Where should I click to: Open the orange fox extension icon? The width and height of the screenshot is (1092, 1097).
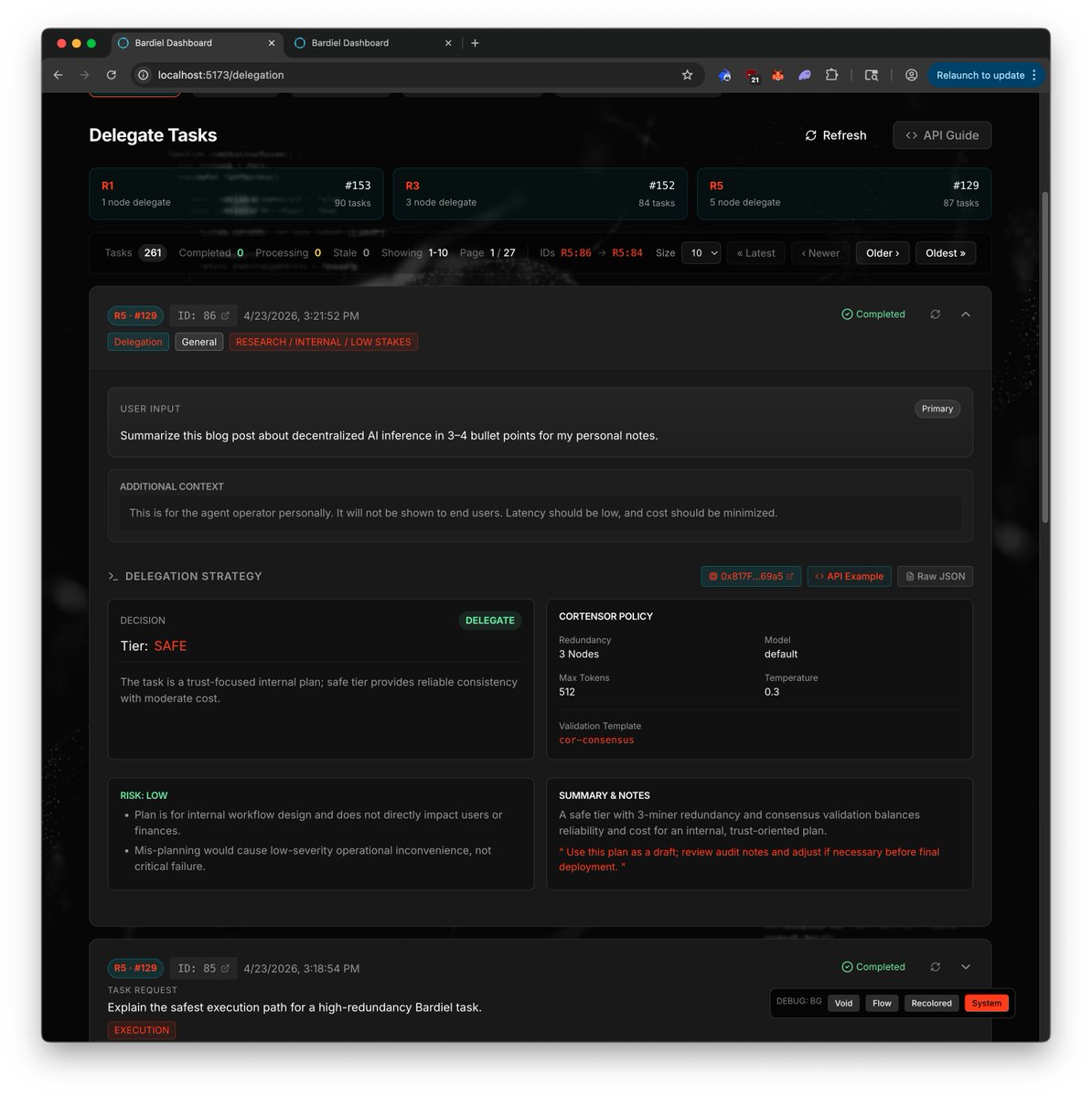[777, 75]
